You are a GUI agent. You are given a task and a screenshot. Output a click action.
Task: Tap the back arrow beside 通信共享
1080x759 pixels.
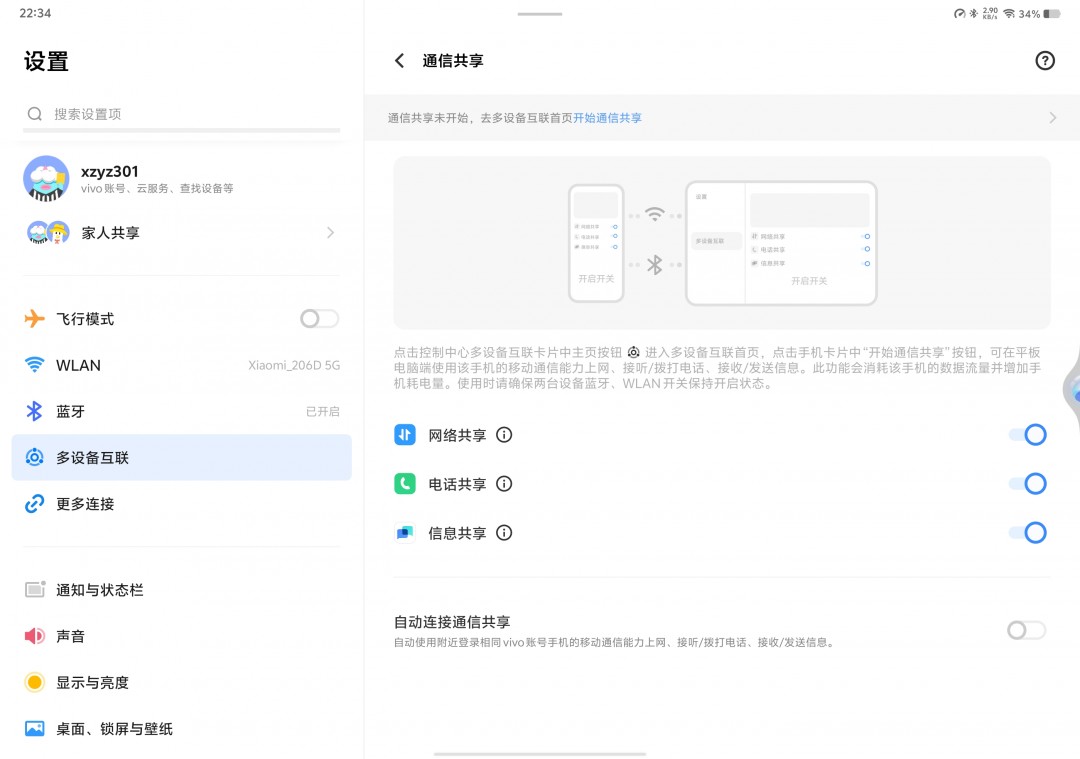[400, 61]
